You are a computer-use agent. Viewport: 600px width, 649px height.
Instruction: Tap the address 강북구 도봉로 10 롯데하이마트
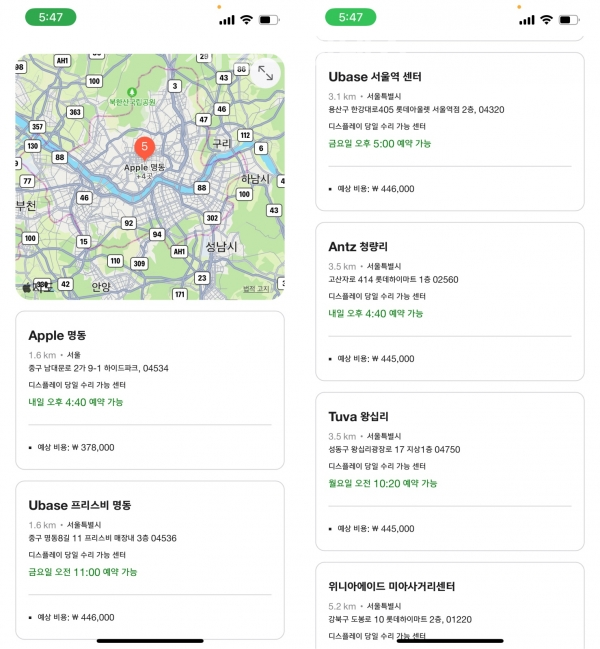point(400,620)
